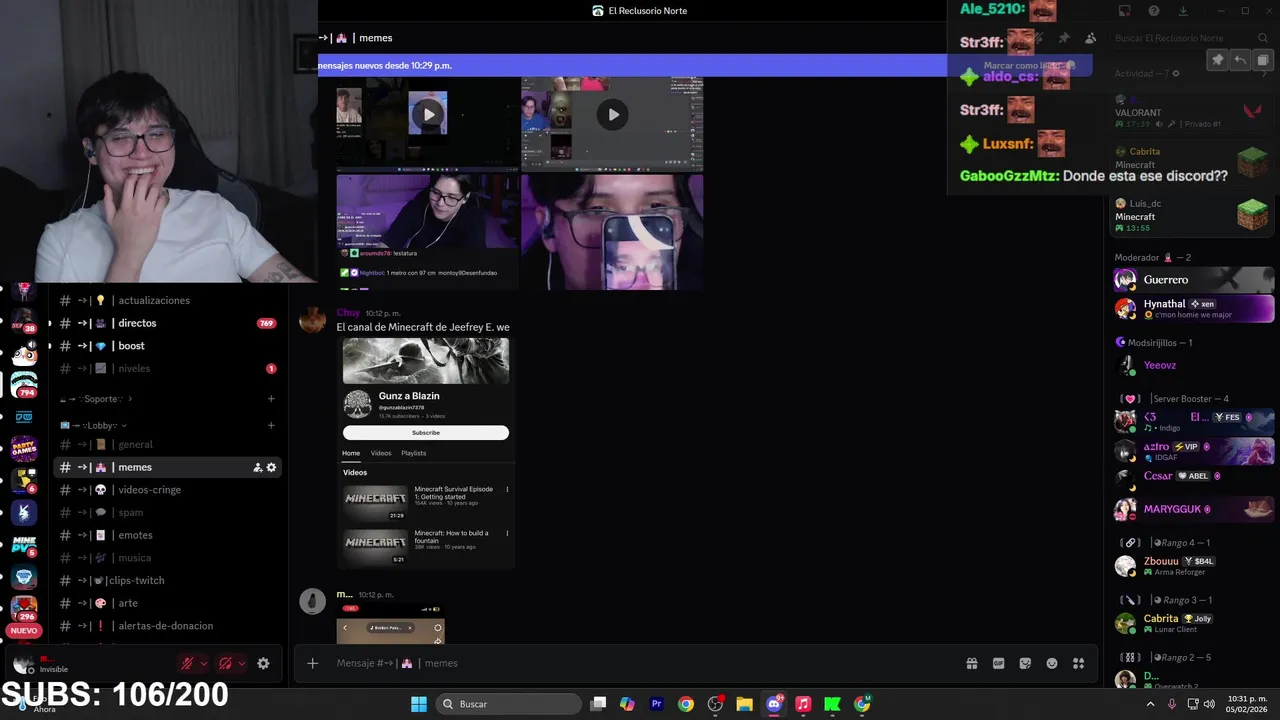The height and width of the screenshot is (720, 1280).
Task: Open member Zbouuu profile
Action: (1193, 566)
